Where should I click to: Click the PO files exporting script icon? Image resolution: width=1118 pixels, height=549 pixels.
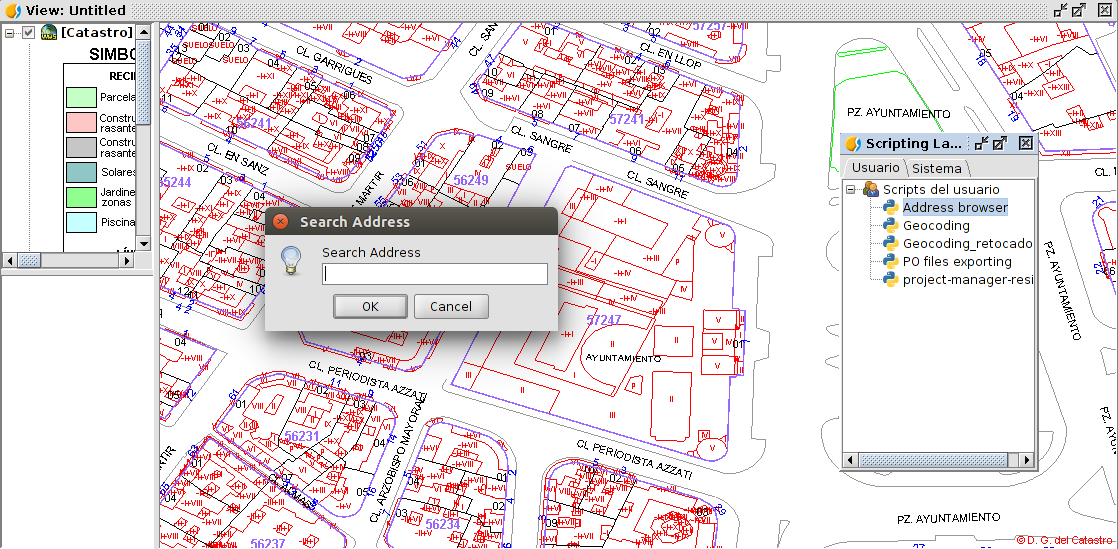(x=890, y=262)
